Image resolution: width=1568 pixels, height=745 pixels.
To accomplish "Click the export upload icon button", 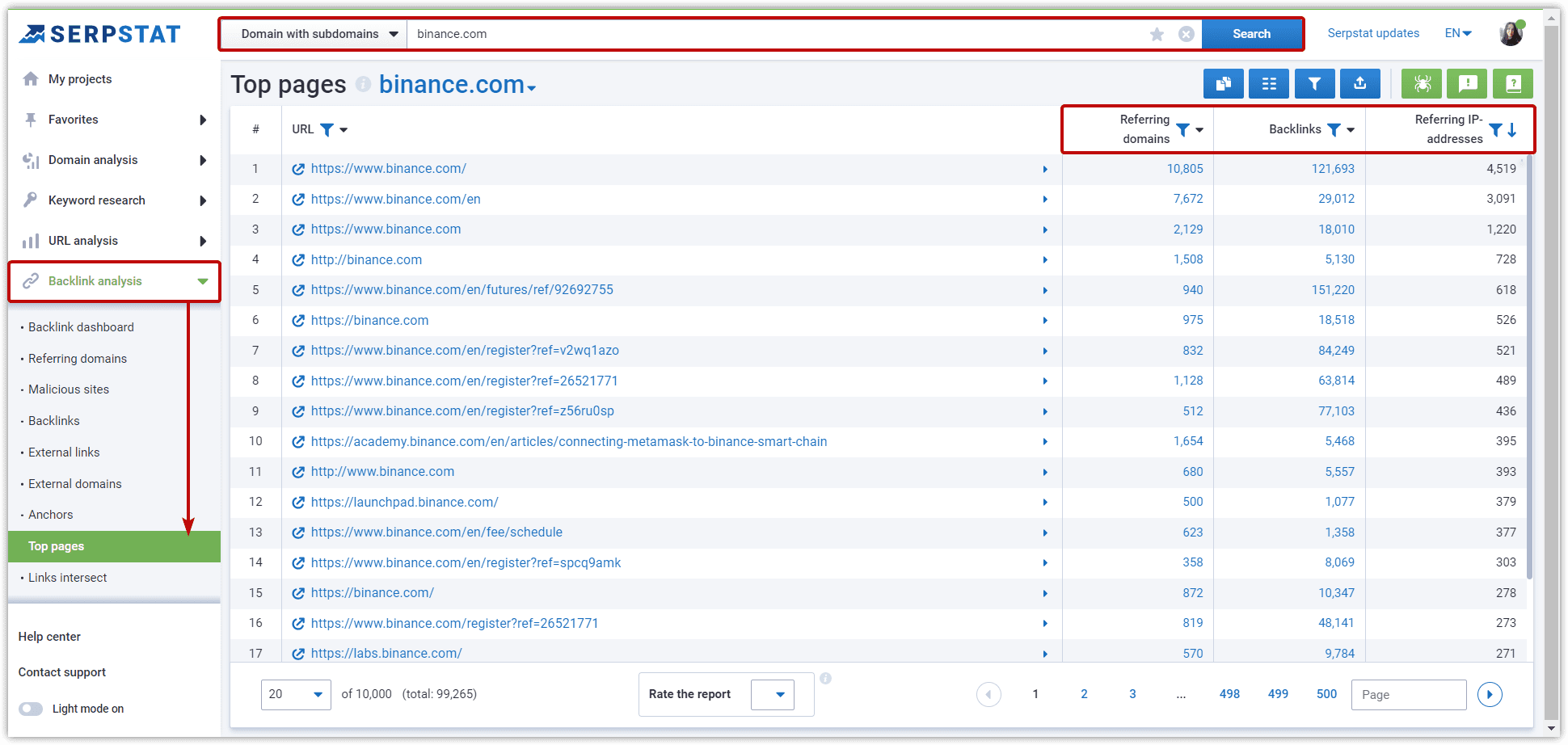I will (x=1359, y=83).
